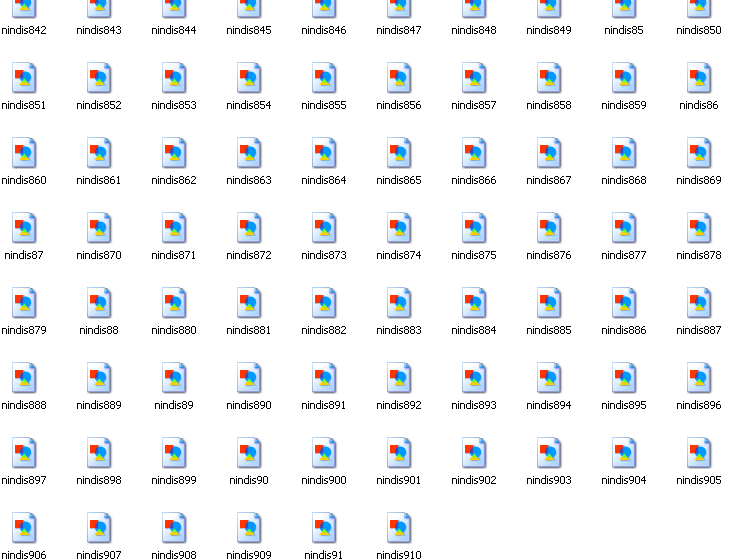Select the nindis863 file icon
Image resolution: width=744 pixels, height=559 pixels.
pyautogui.click(x=249, y=153)
